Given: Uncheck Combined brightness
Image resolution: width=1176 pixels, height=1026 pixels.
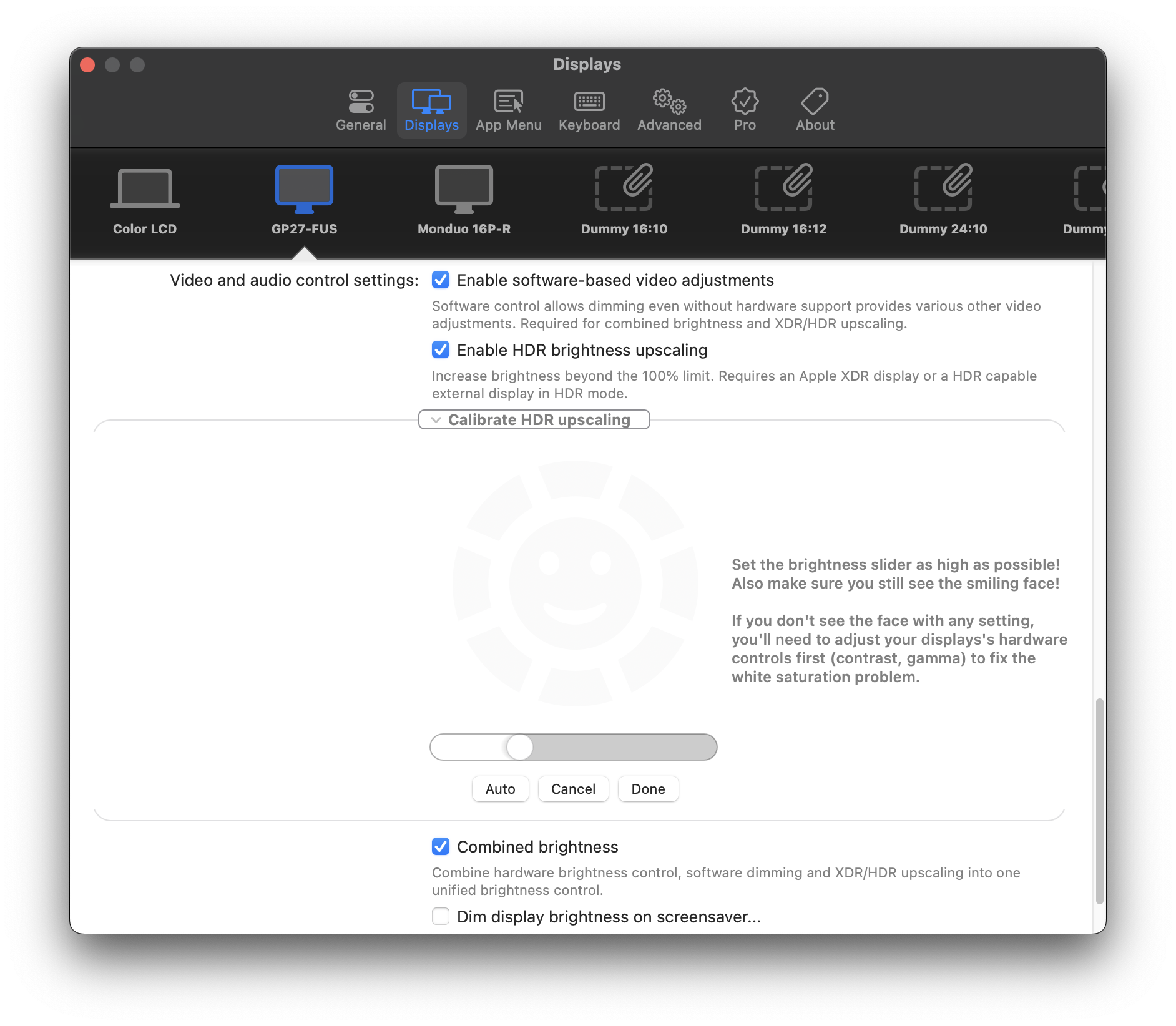Looking at the screenshot, I should 441,847.
